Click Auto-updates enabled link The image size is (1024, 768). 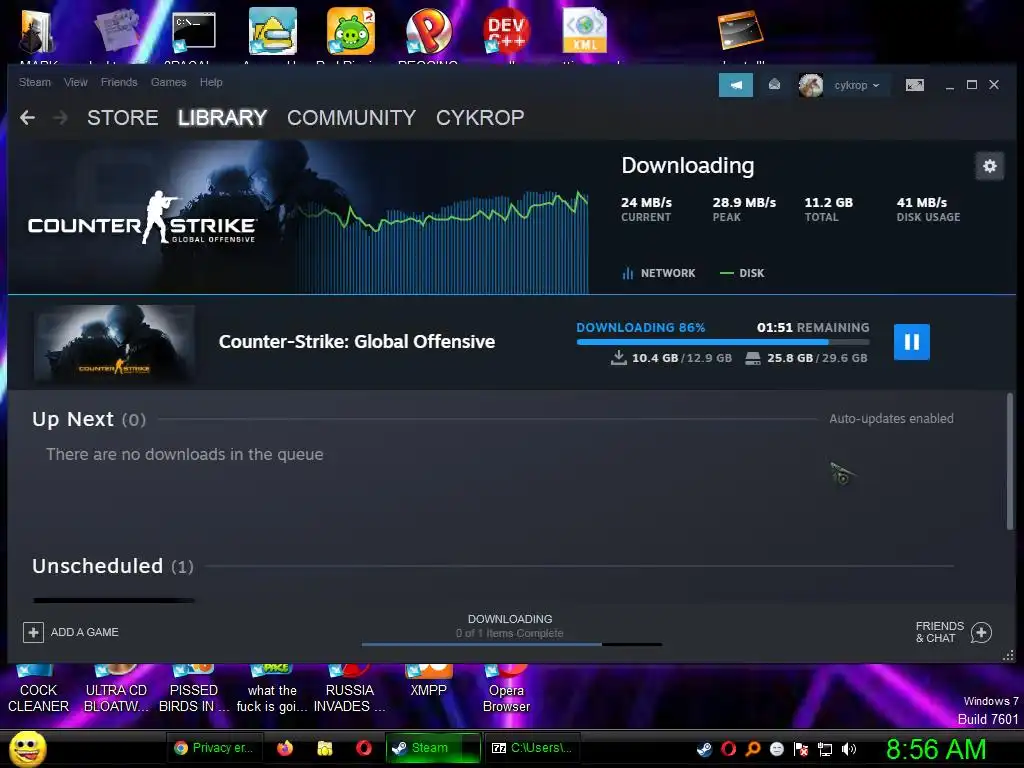point(891,419)
